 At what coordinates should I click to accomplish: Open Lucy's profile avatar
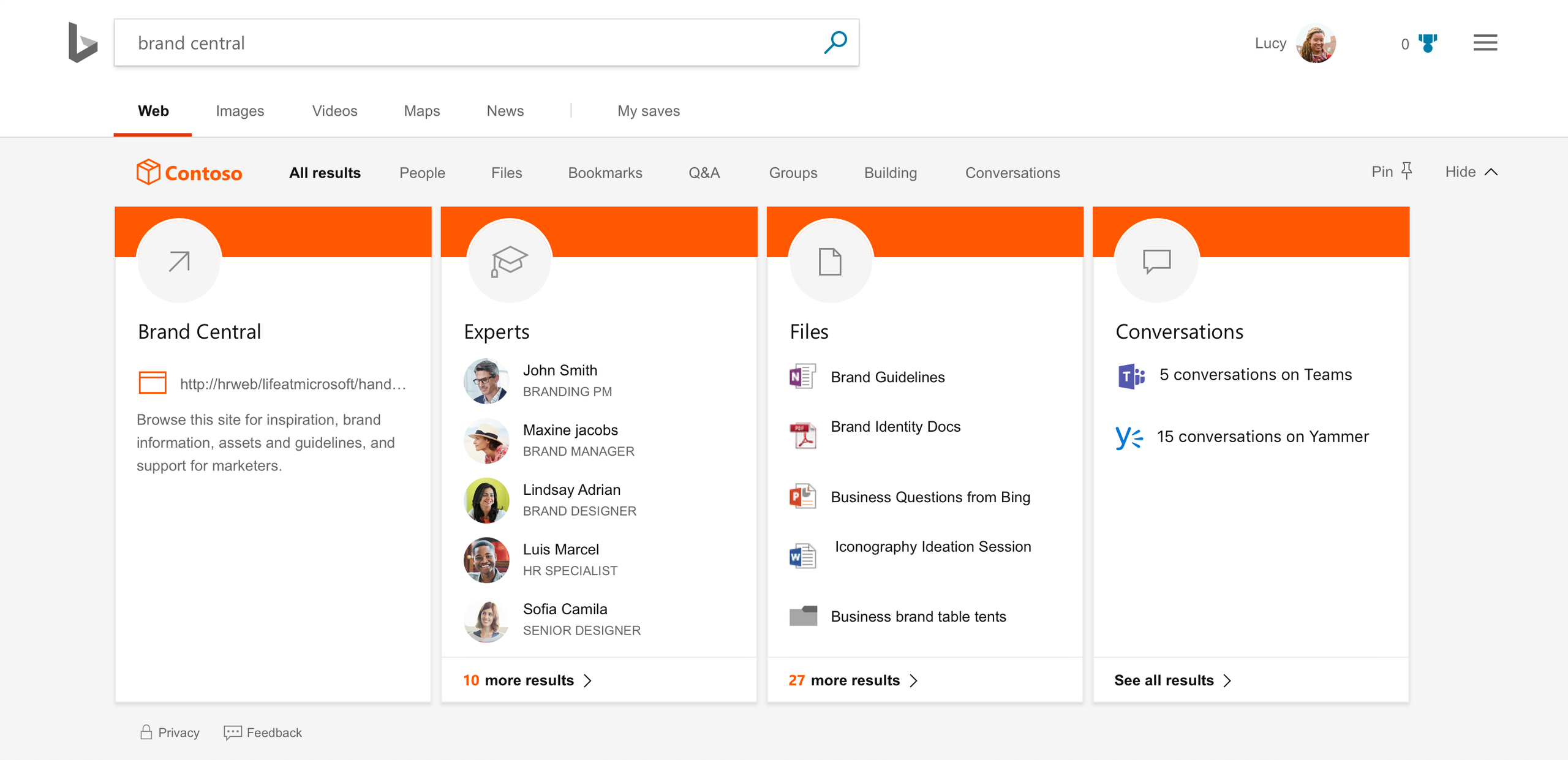(x=1316, y=43)
